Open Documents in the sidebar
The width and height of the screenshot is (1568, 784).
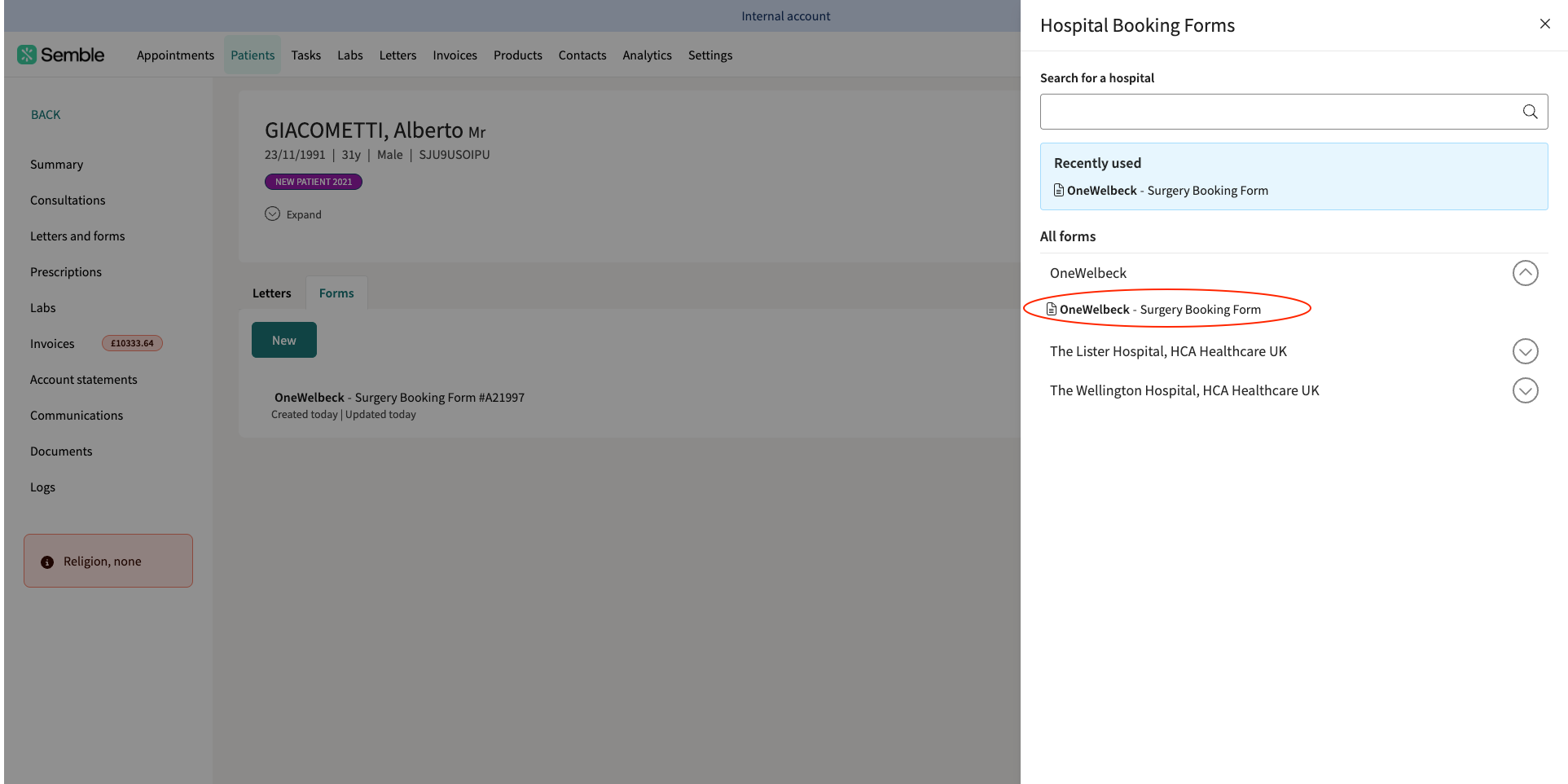(61, 451)
